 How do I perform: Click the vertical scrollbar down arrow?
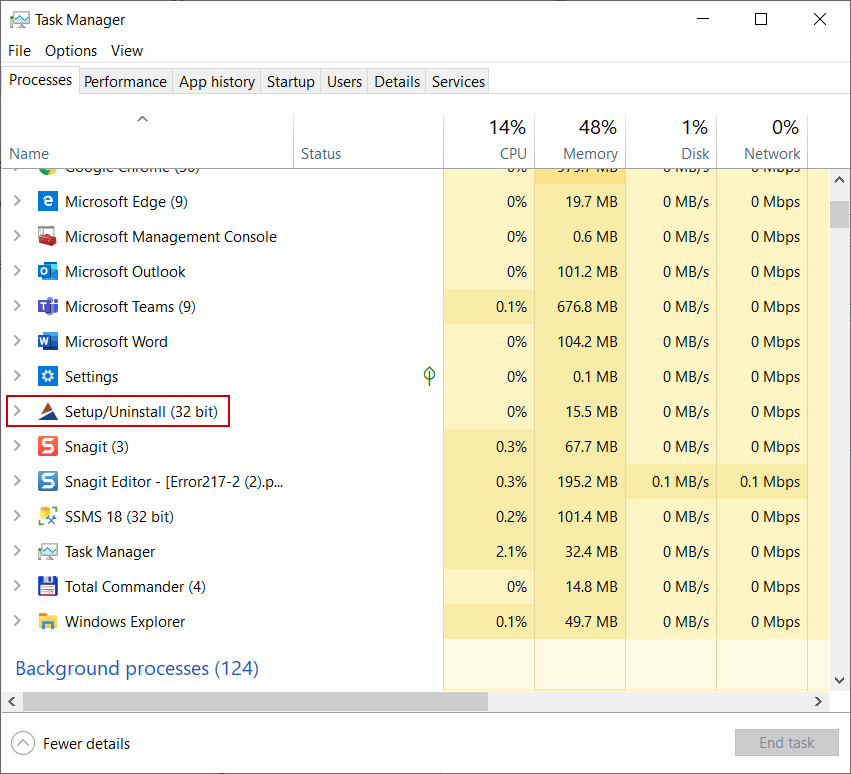coord(839,680)
